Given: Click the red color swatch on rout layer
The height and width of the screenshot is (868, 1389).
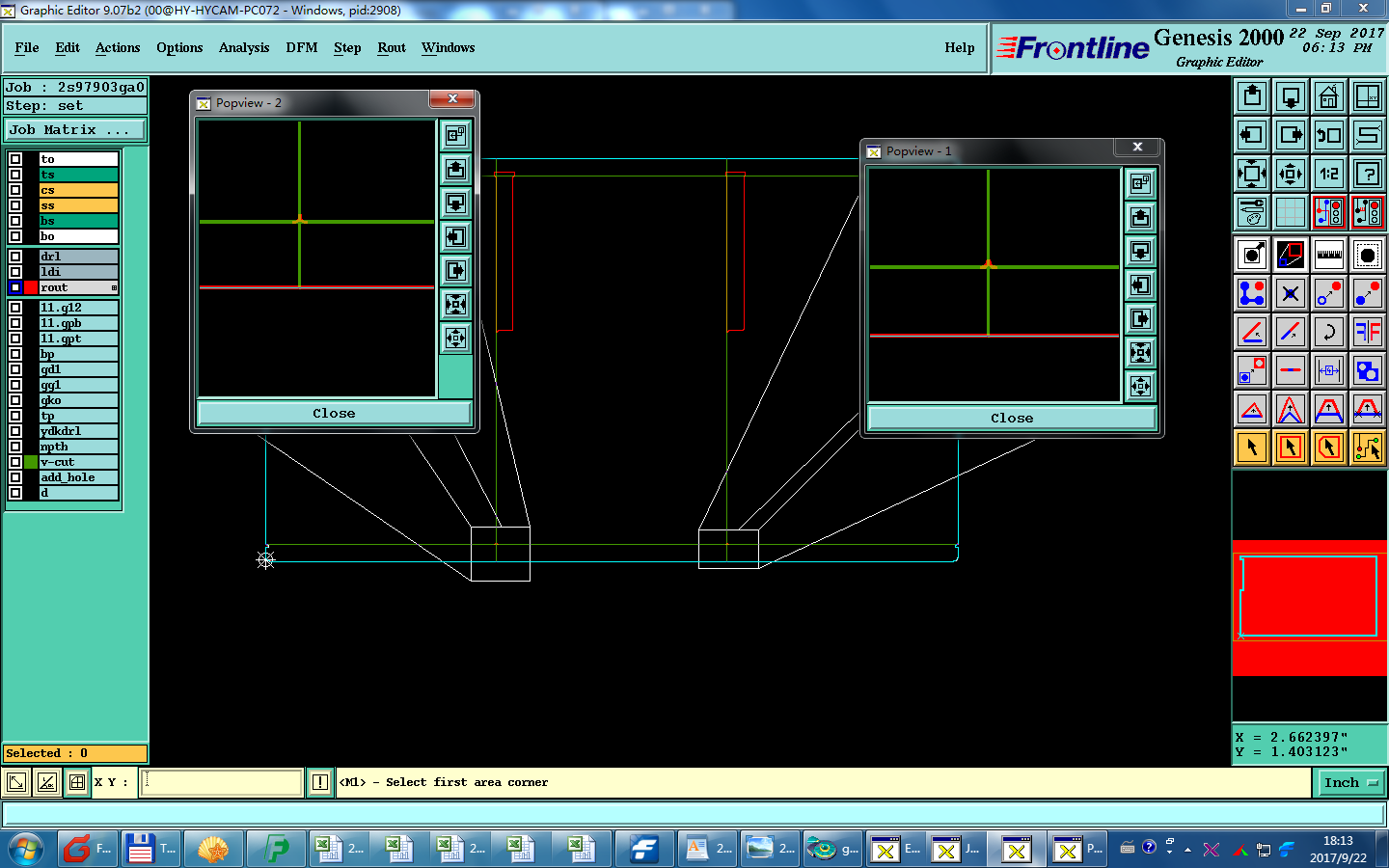Looking at the screenshot, I should click(x=31, y=287).
